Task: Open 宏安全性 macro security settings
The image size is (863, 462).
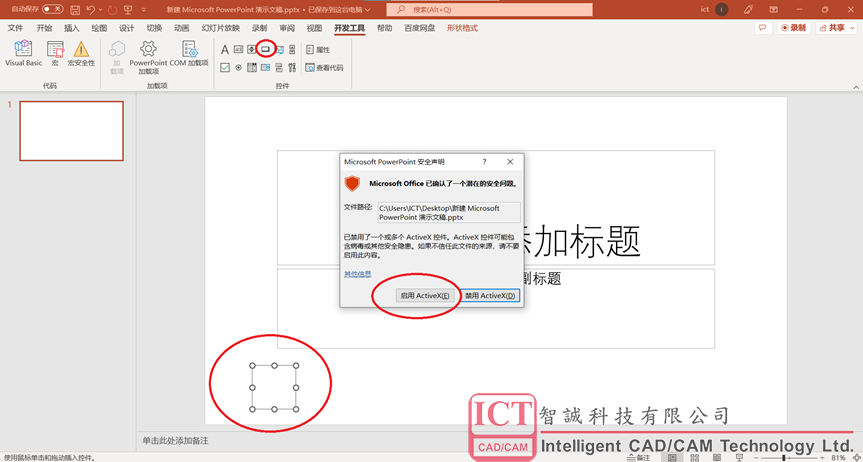Action: tap(81, 53)
